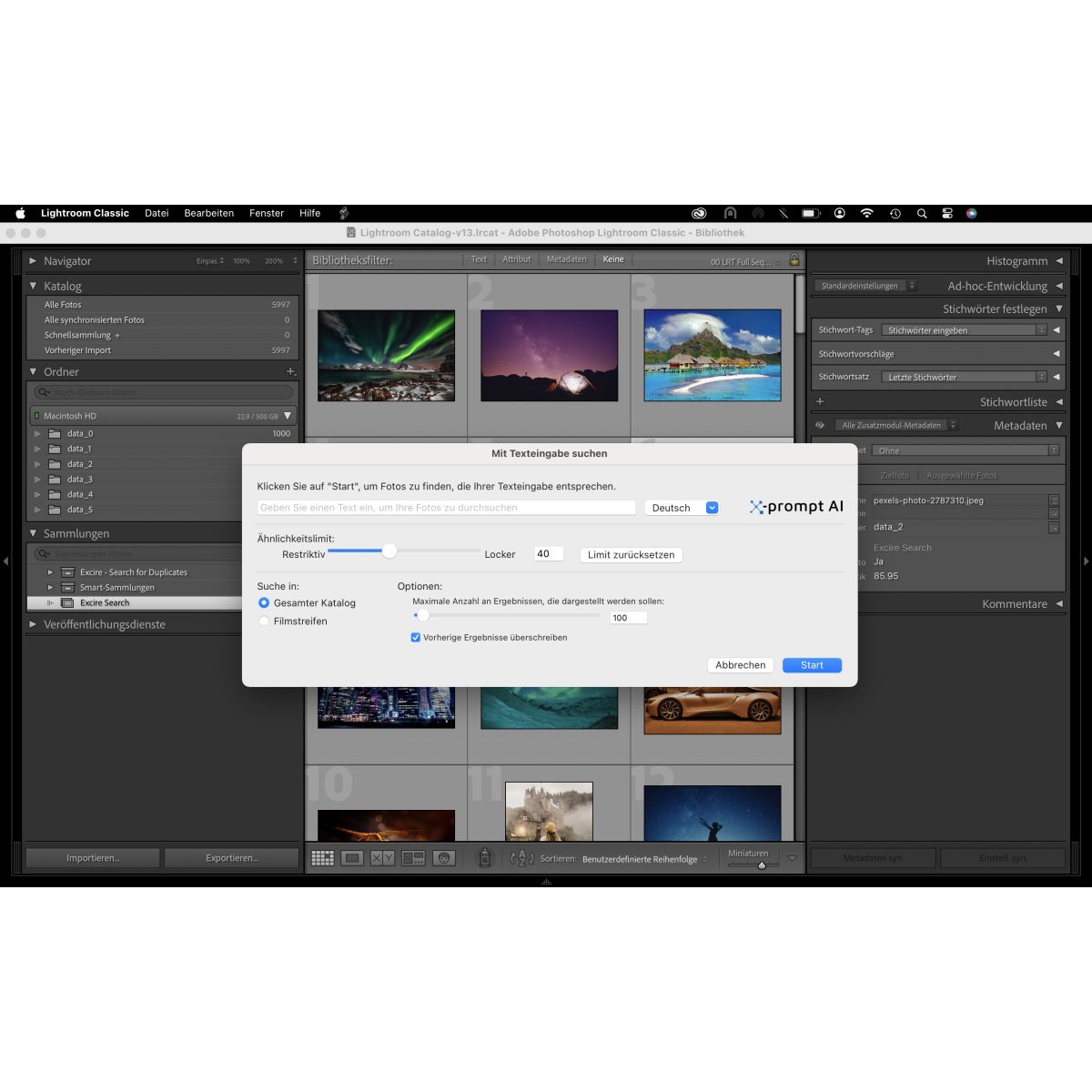
Task: Open the Datei menu
Action: pyautogui.click(x=157, y=213)
